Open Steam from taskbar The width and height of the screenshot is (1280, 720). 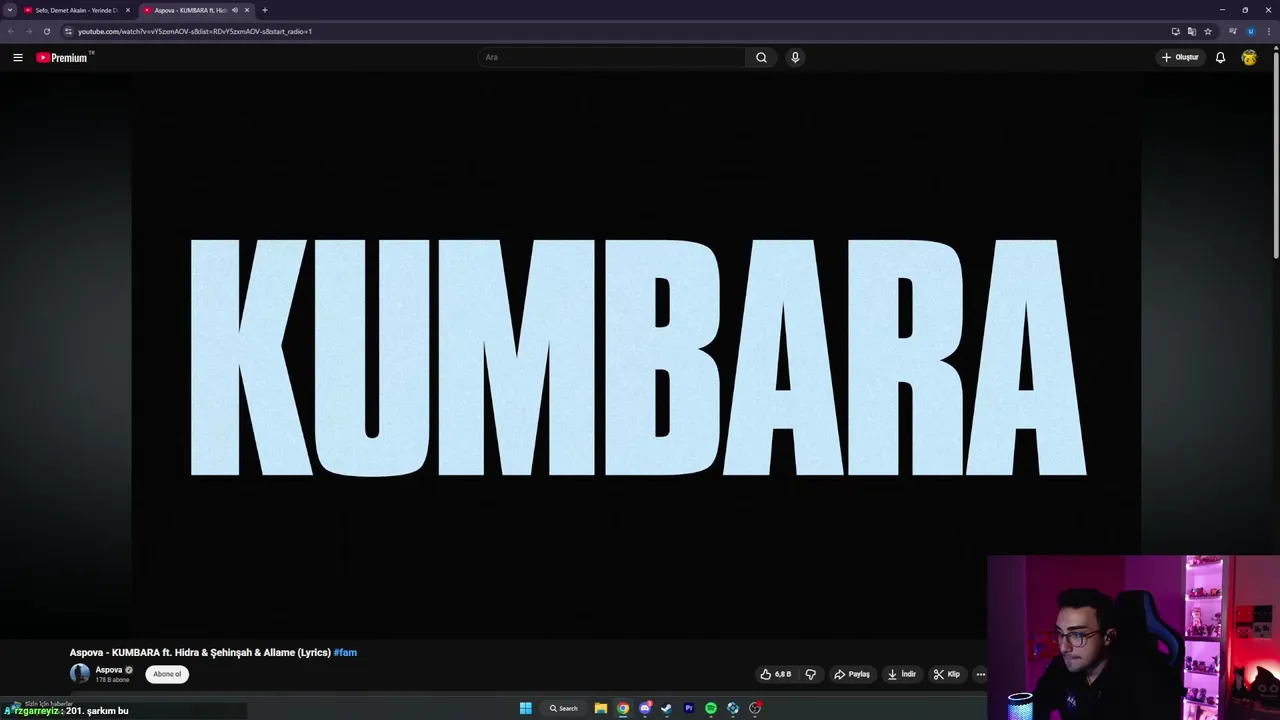pyautogui.click(x=667, y=708)
